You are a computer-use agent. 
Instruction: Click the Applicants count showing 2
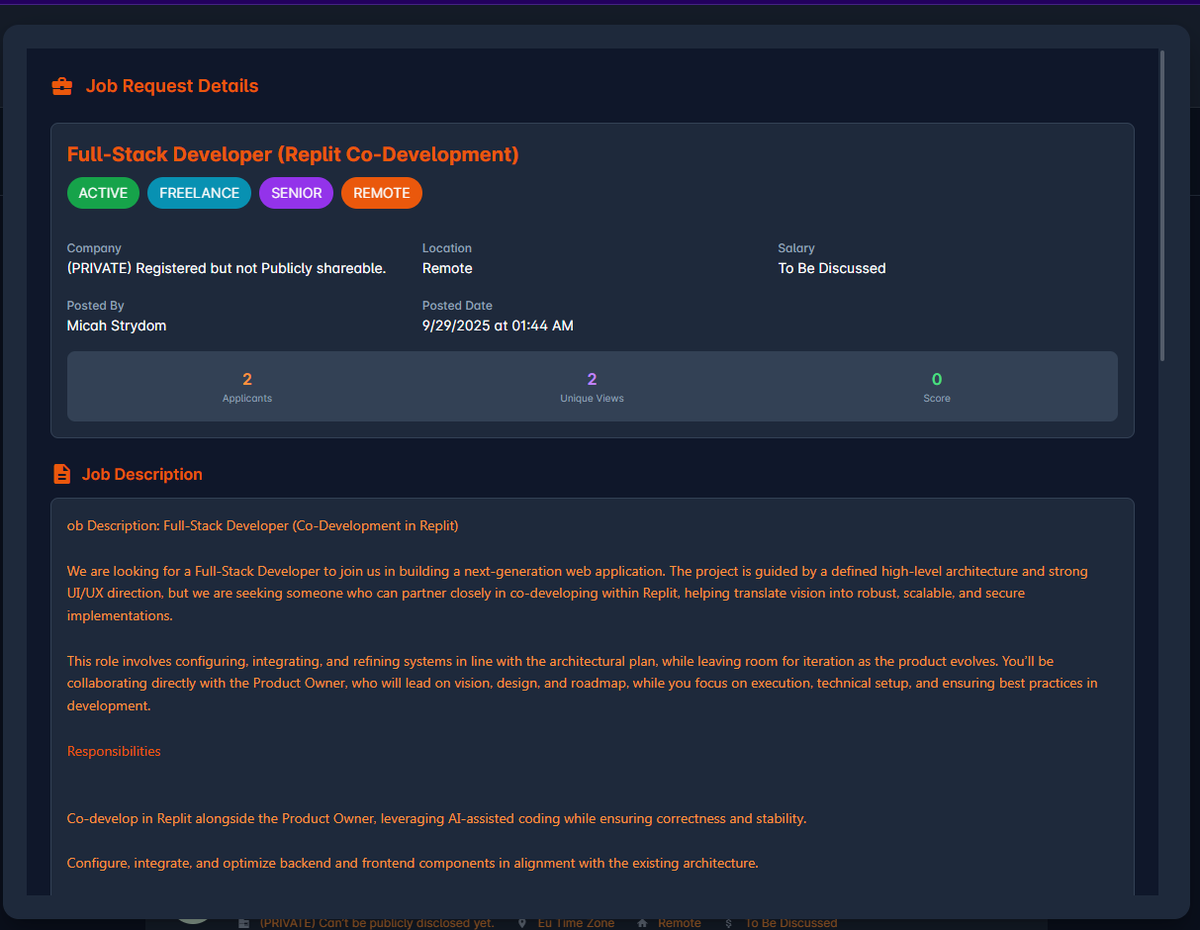[x=247, y=386]
